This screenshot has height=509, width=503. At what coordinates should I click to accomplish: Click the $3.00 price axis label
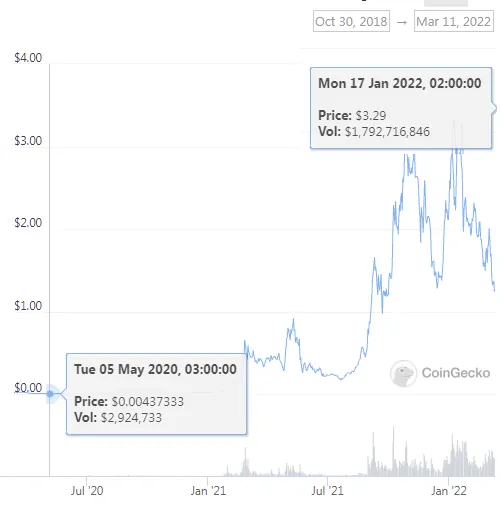[28, 141]
